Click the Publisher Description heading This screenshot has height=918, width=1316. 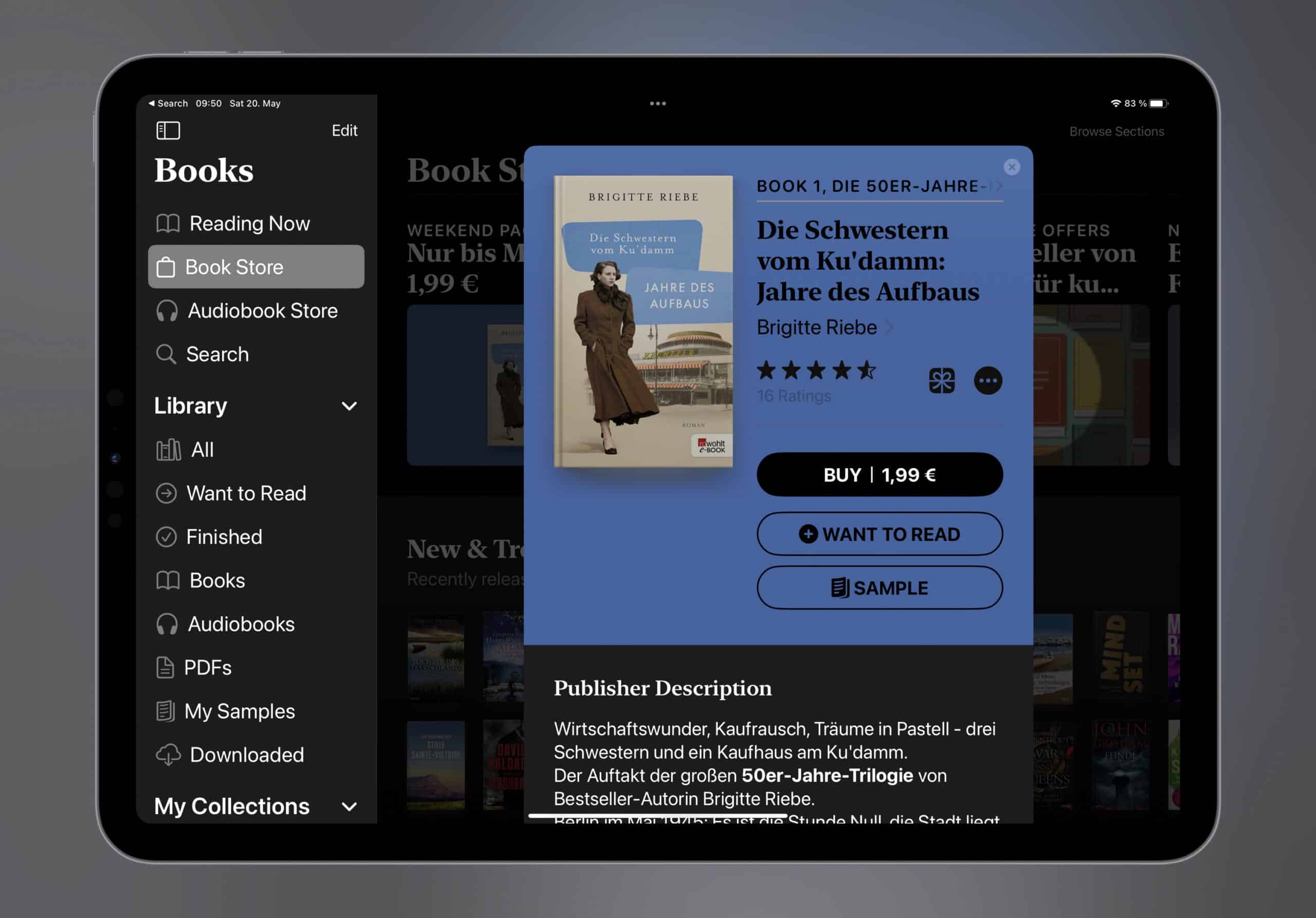(x=663, y=688)
